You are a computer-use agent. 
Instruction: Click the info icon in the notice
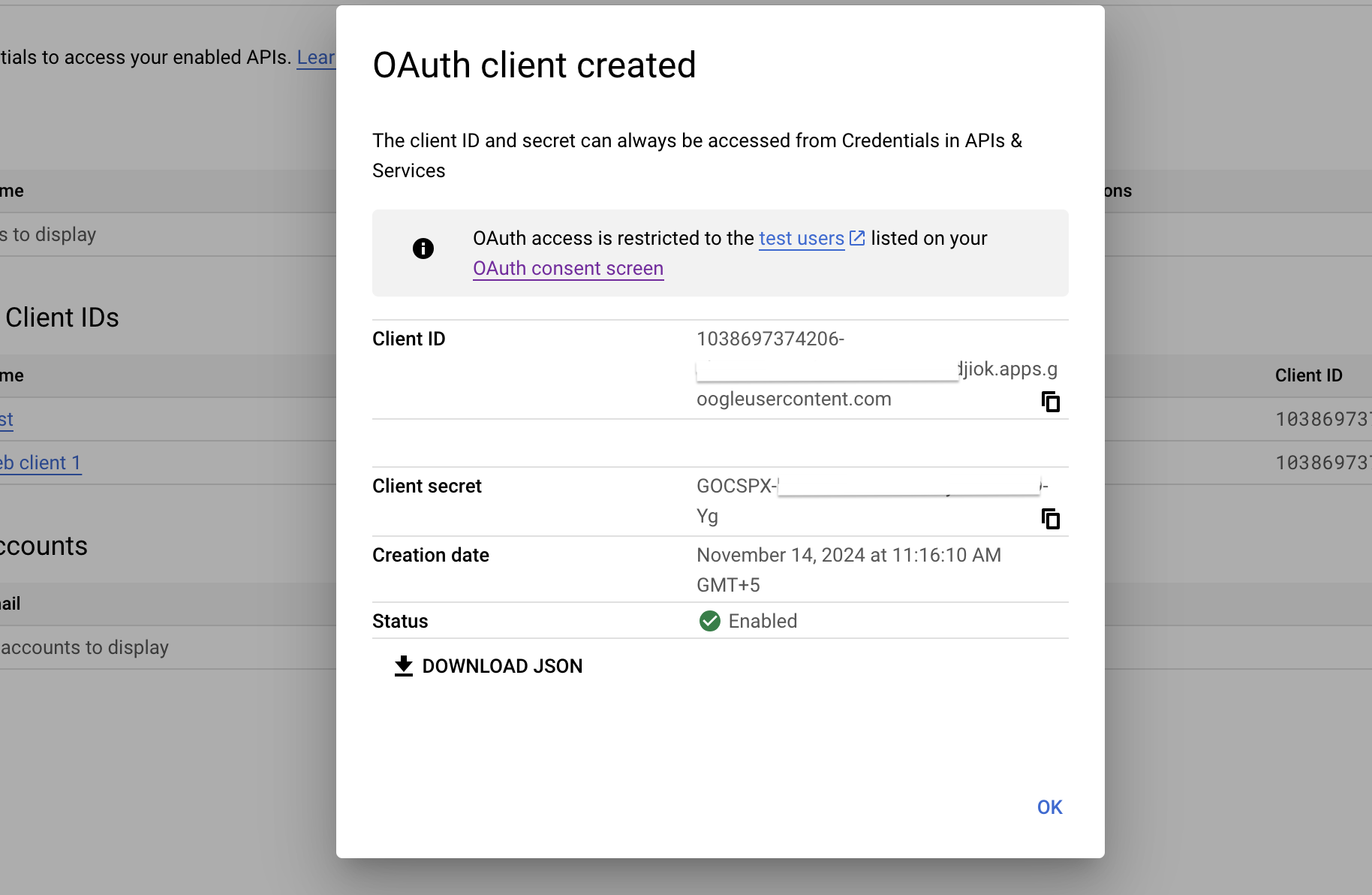point(423,249)
